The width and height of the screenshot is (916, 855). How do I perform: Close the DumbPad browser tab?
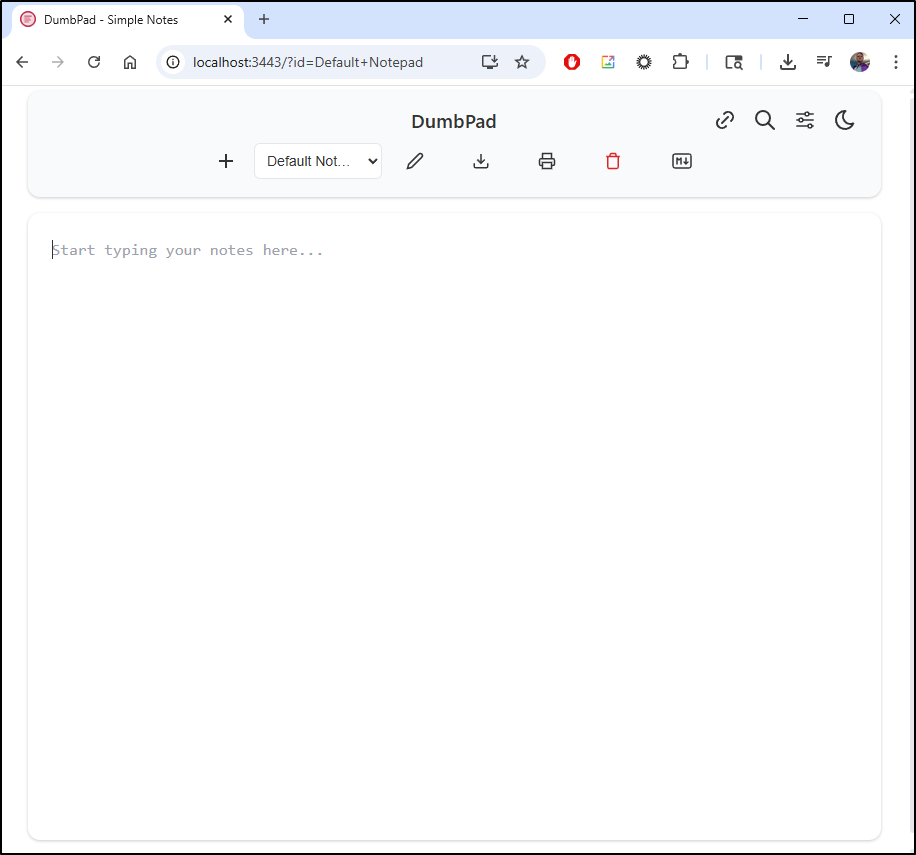(228, 19)
